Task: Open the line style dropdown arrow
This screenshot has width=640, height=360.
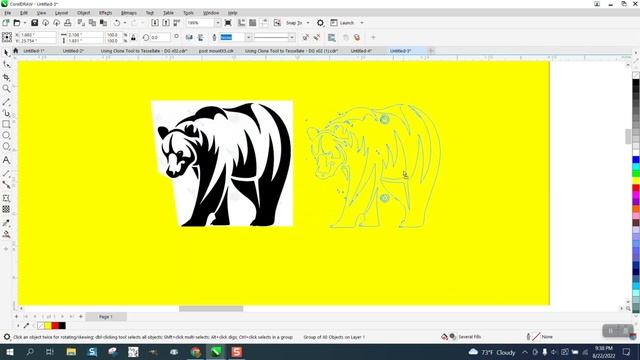Action: pyautogui.click(x=292, y=38)
